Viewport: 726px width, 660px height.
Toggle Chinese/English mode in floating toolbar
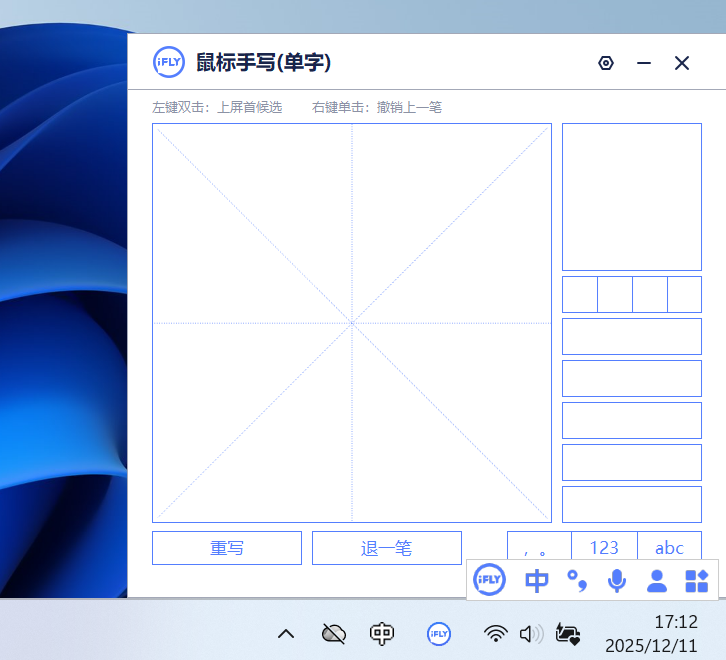click(x=537, y=580)
